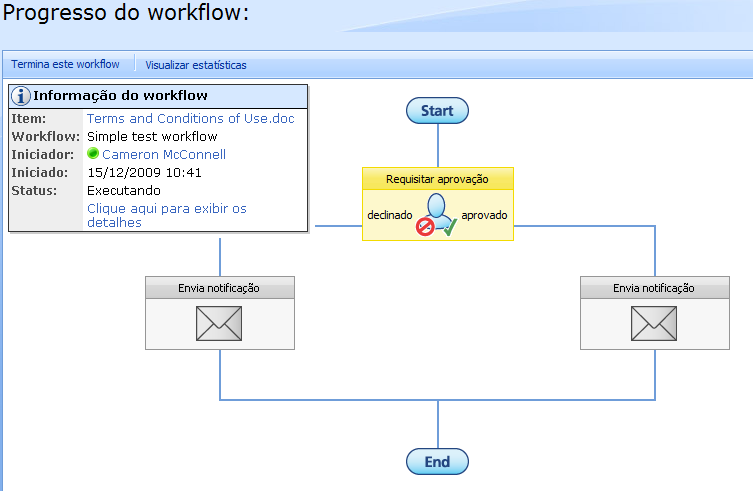Click the green presence status indicator
The height and width of the screenshot is (491, 753).
[93, 154]
